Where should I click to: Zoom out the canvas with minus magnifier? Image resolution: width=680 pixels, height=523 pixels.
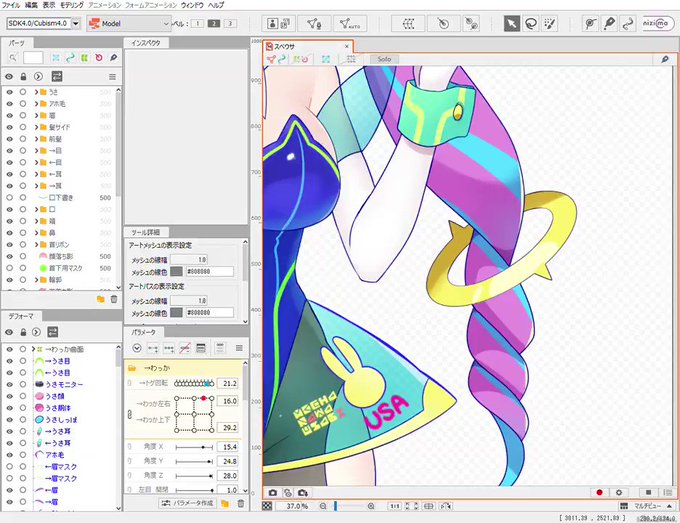pos(323,506)
